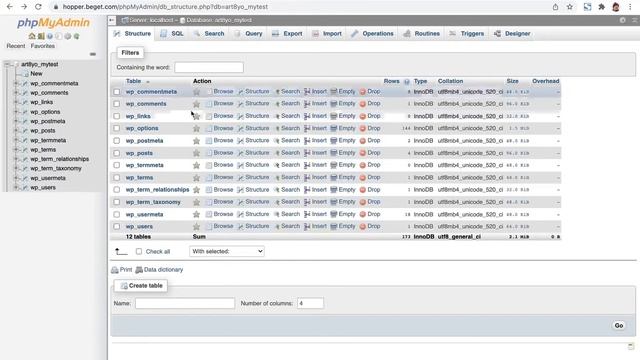Sort by the Table column header
The height and width of the screenshot is (360, 640).
[133, 81]
